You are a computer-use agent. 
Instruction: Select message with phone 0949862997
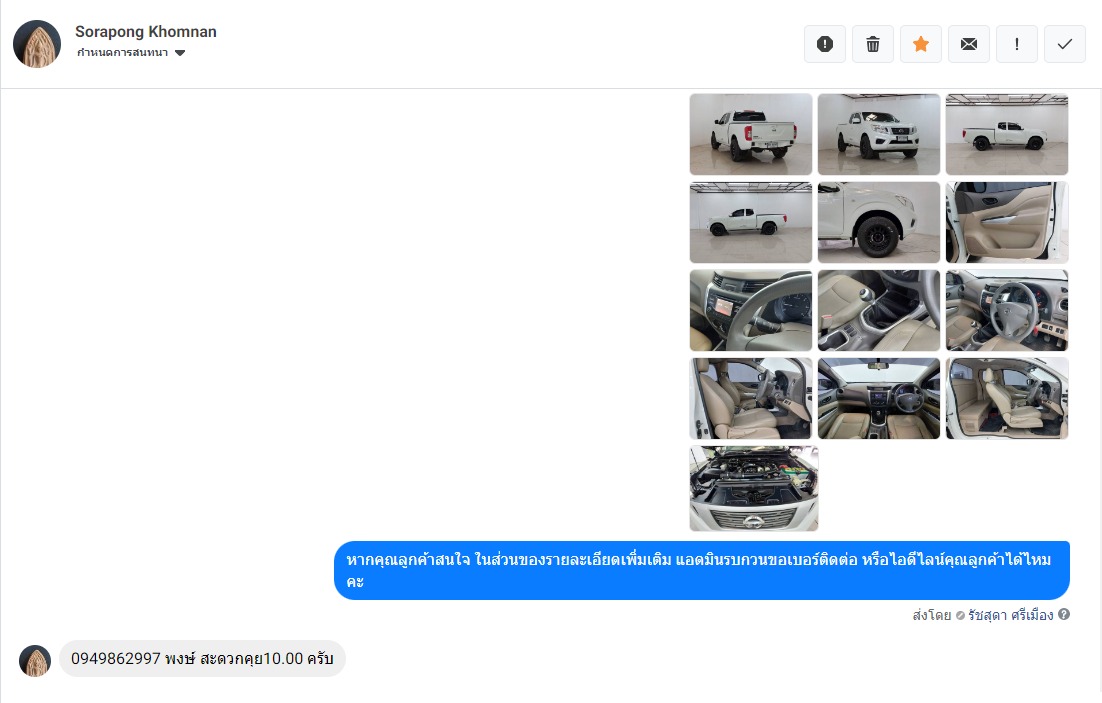pos(202,659)
